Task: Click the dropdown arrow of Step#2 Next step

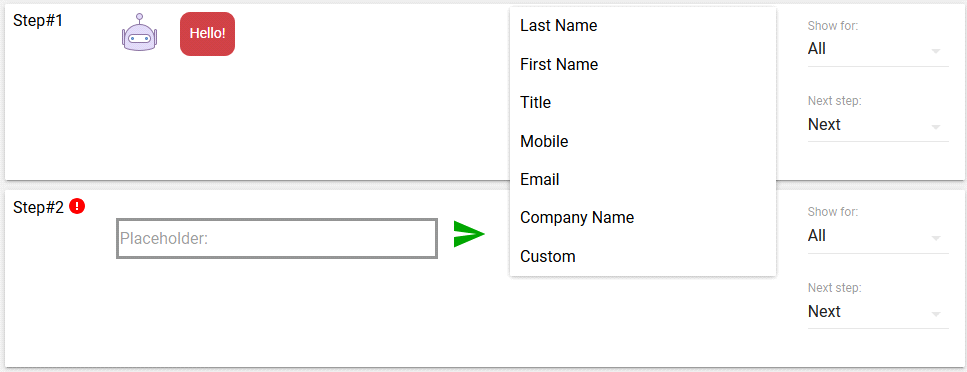Action: pos(936,314)
